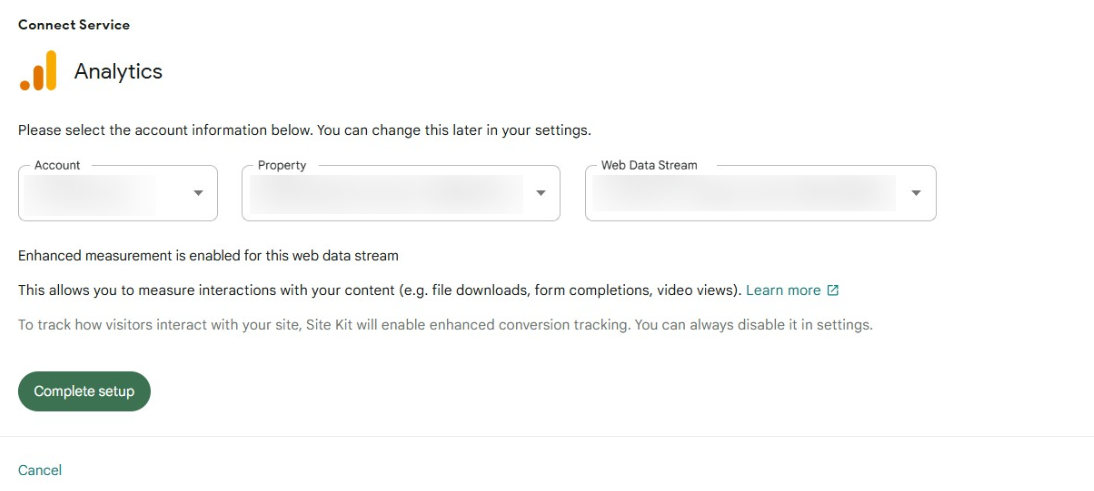Image resolution: width=1094 pixels, height=491 pixels.
Task: Click the Web Data Stream field label
Action: pyautogui.click(x=649, y=165)
